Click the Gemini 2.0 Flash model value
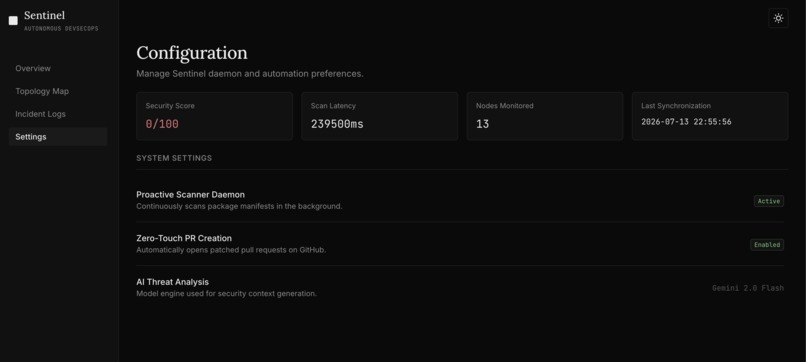Viewport: 806px width, 362px height. [x=747, y=288]
